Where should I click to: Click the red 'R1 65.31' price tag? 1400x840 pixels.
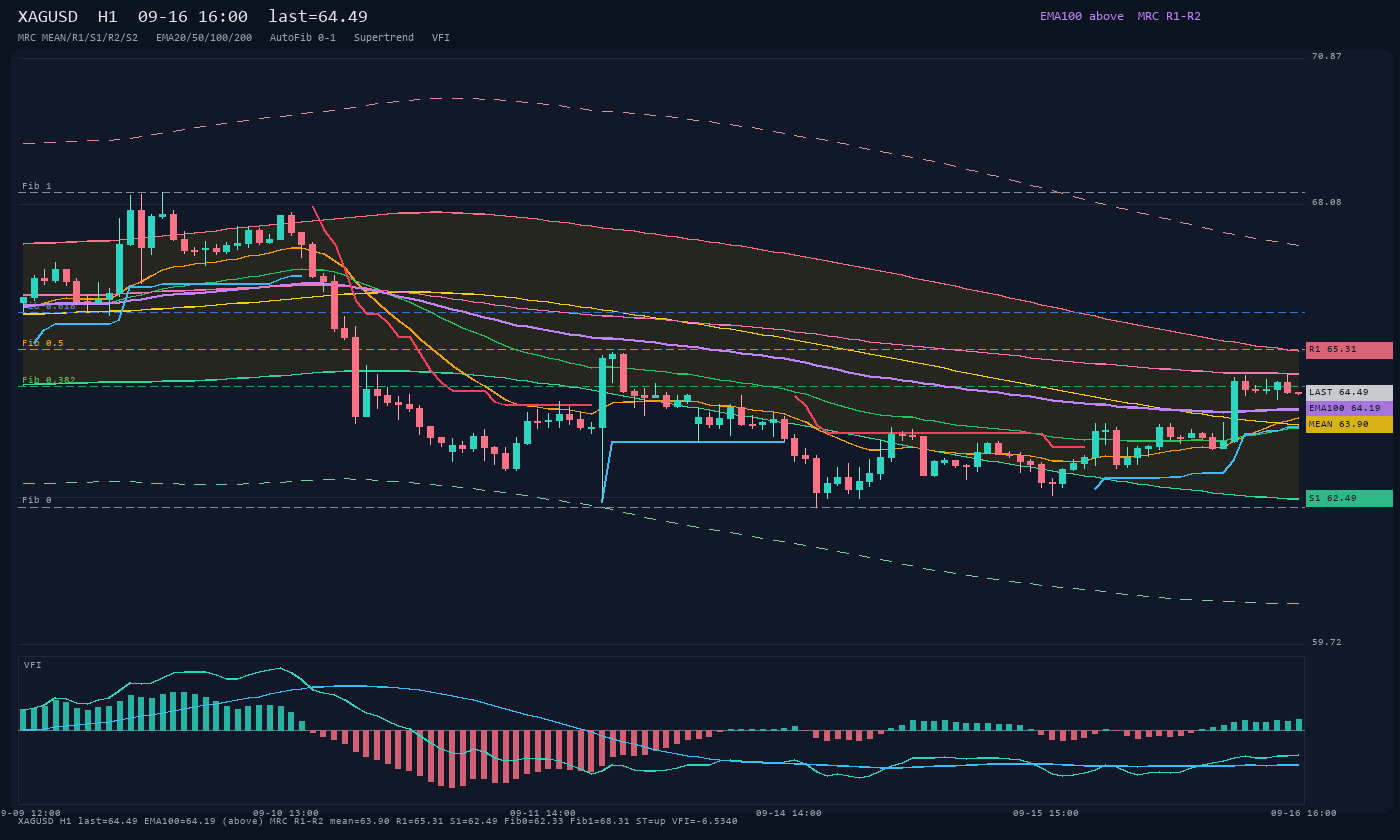(x=1349, y=350)
